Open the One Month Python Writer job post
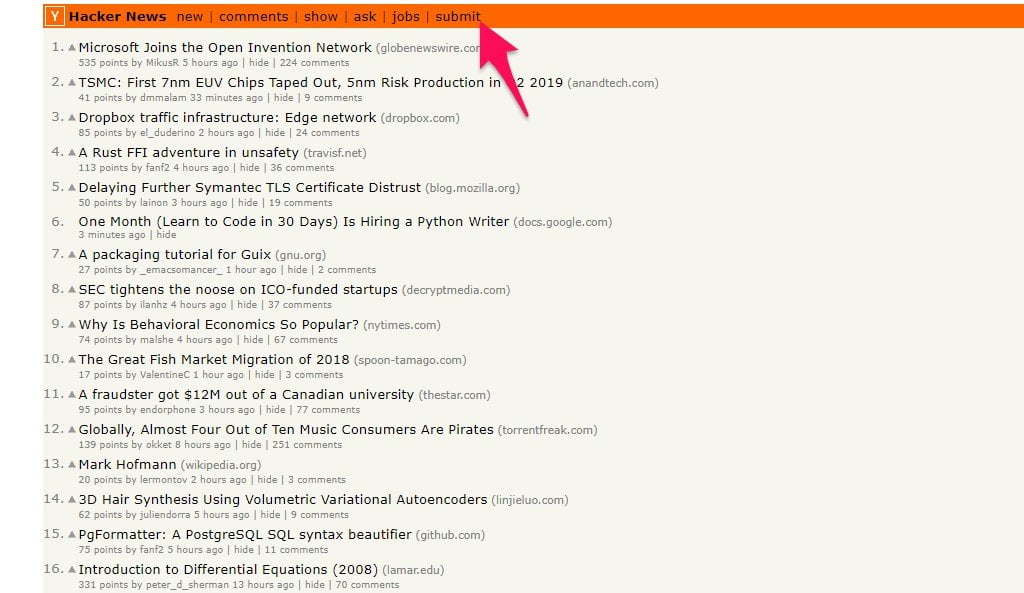The height and width of the screenshot is (593, 1024). tap(293, 221)
